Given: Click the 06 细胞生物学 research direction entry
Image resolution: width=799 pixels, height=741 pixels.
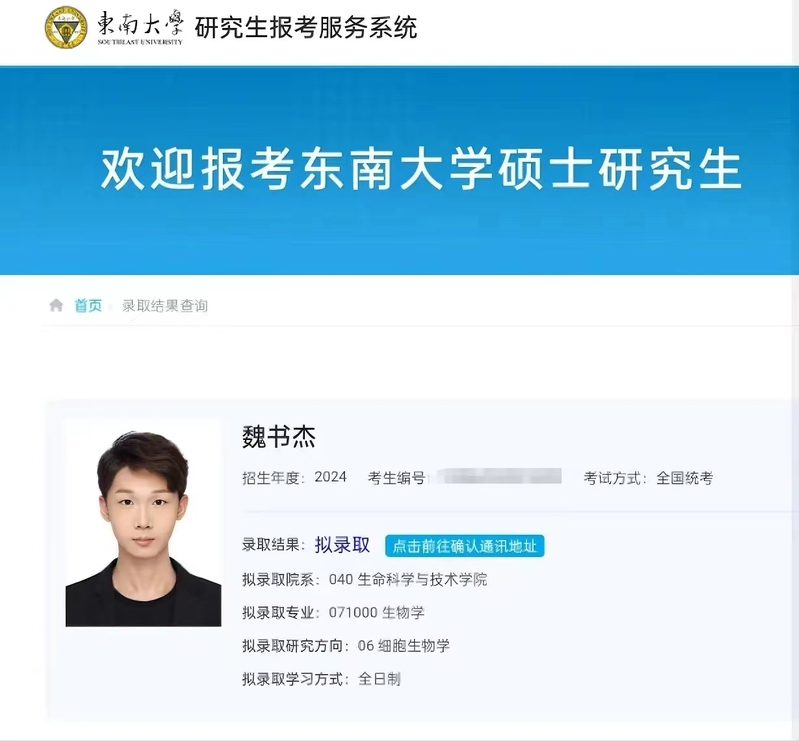Looking at the screenshot, I should (x=404, y=646).
